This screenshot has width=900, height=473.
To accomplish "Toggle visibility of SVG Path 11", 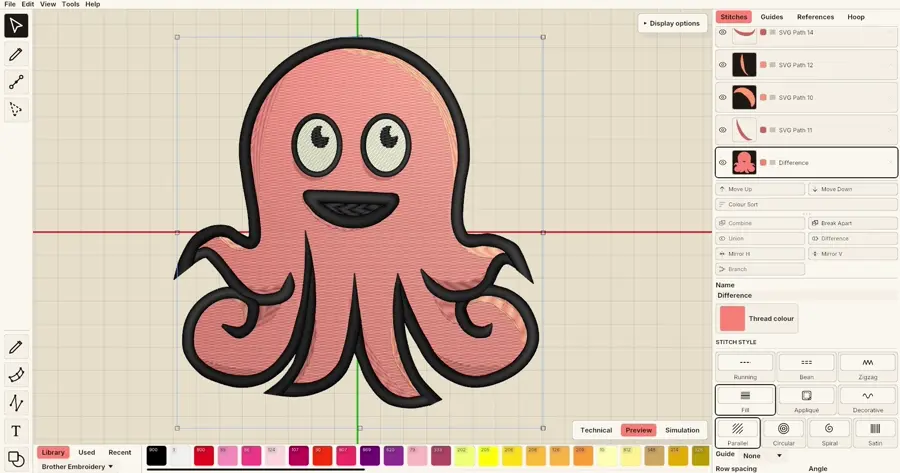I will coord(723,130).
